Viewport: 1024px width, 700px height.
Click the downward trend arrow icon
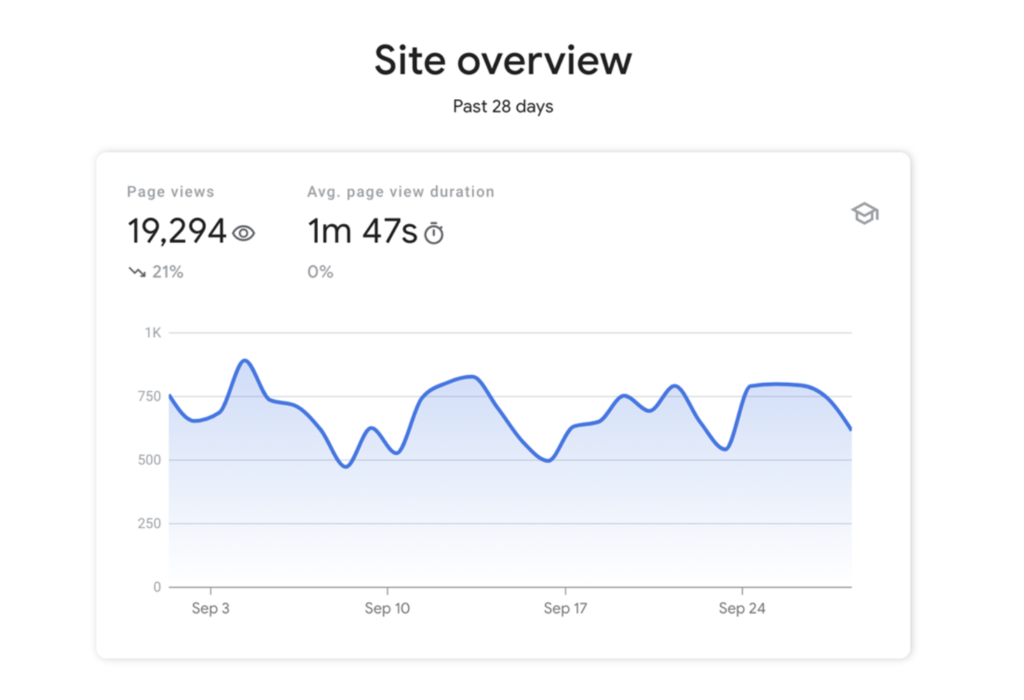(x=137, y=272)
